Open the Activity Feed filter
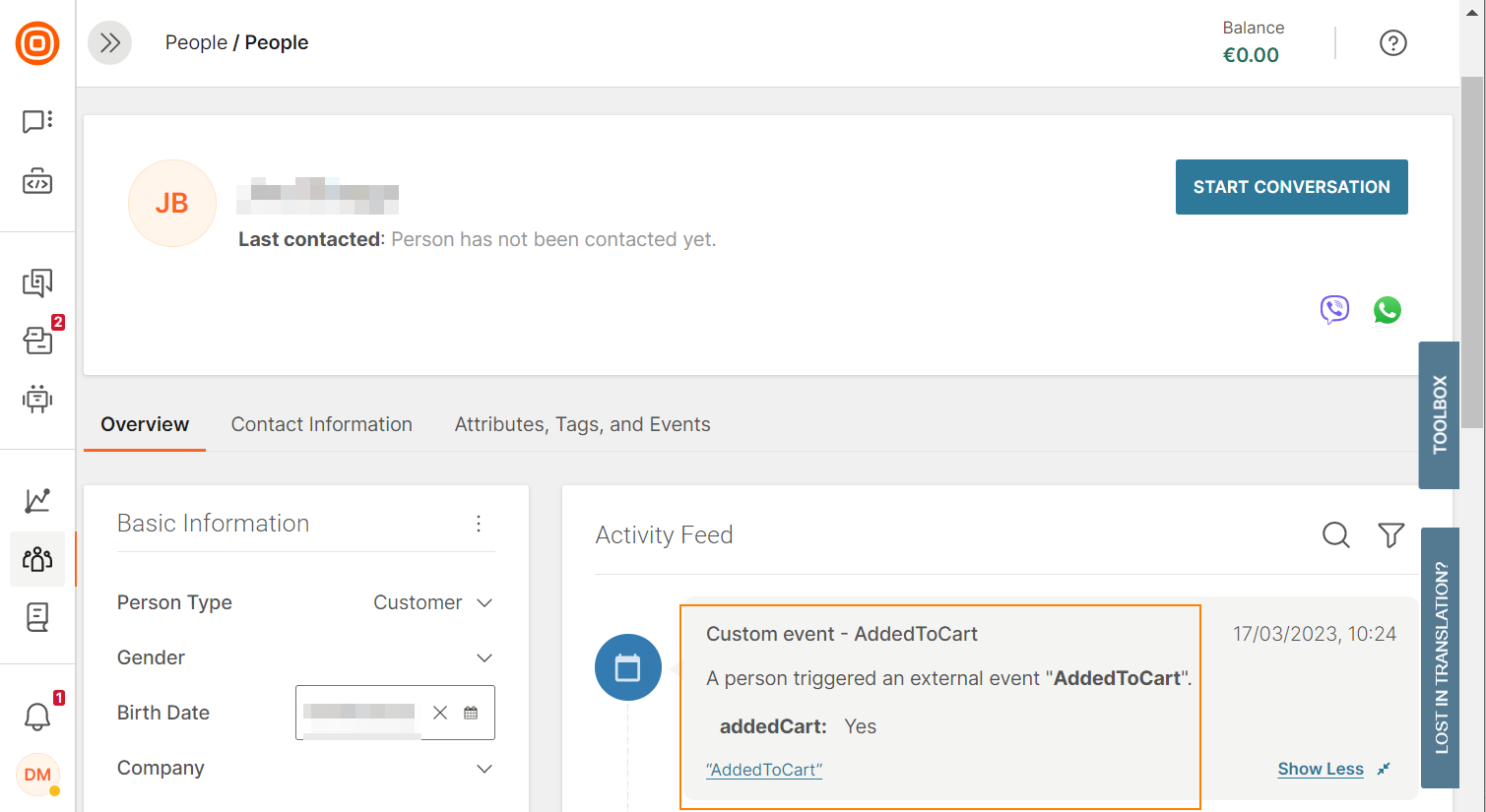Image resolution: width=1486 pixels, height=812 pixels. point(1390,534)
